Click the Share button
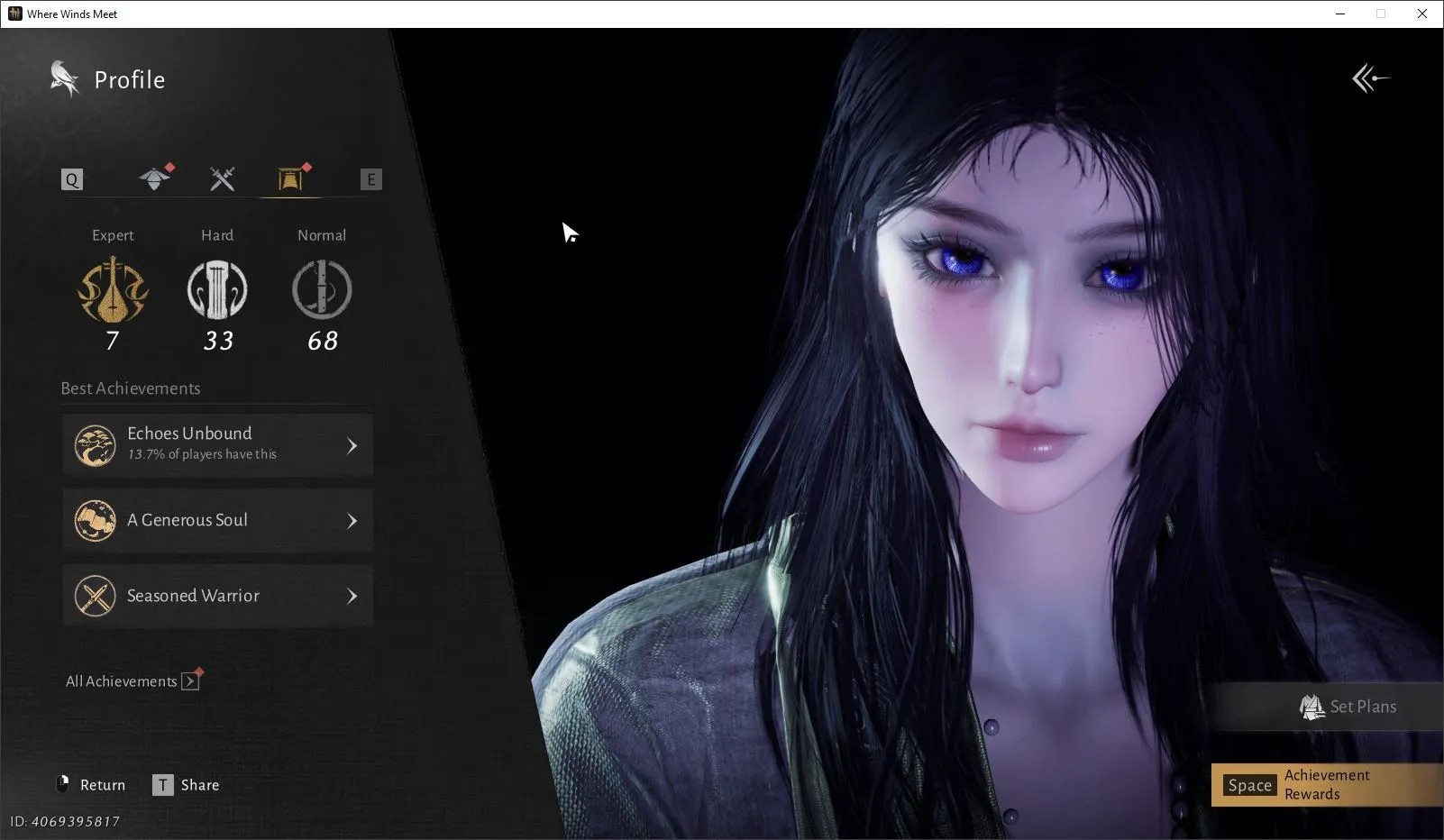1444x840 pixels. [186, 785]
